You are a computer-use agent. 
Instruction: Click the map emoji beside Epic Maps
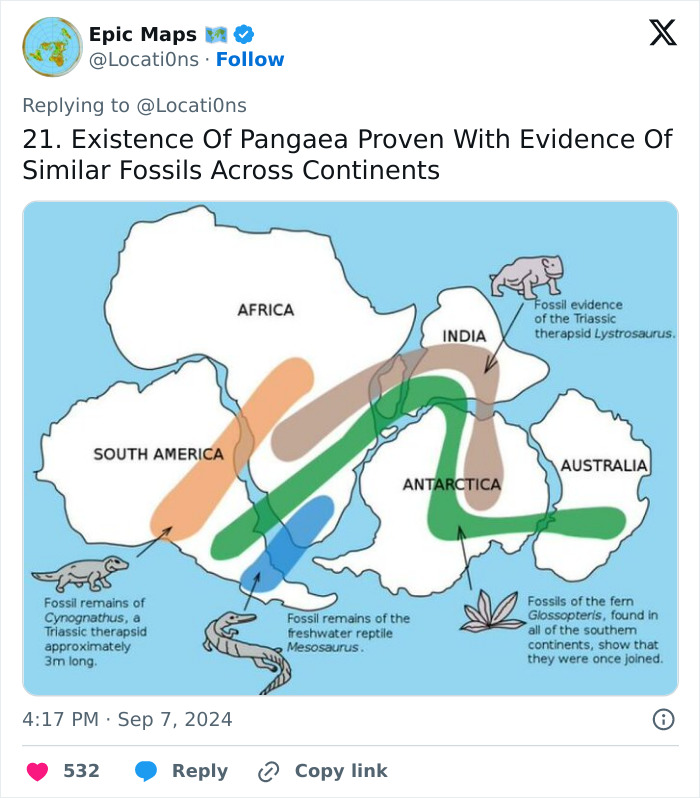(x=217, y=35)
